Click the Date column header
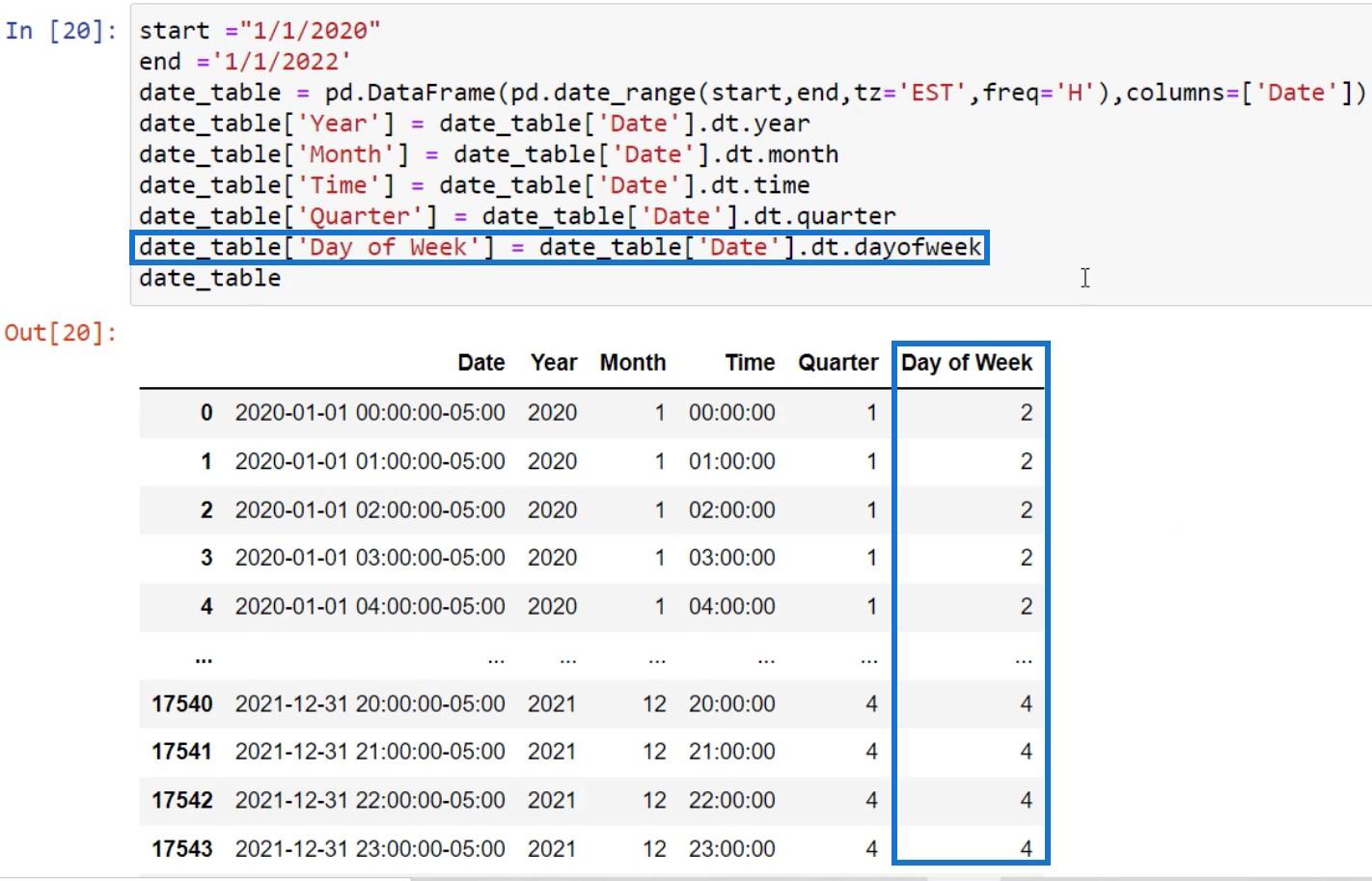The height and width of the screenshot is (881, 1372). point(481,363)
